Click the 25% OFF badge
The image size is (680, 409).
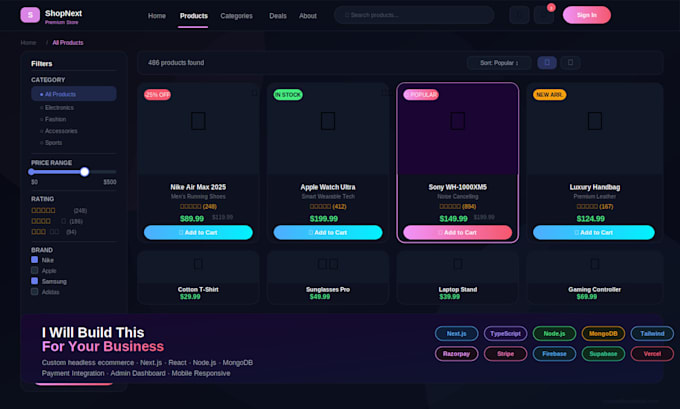tap(157, 95)
